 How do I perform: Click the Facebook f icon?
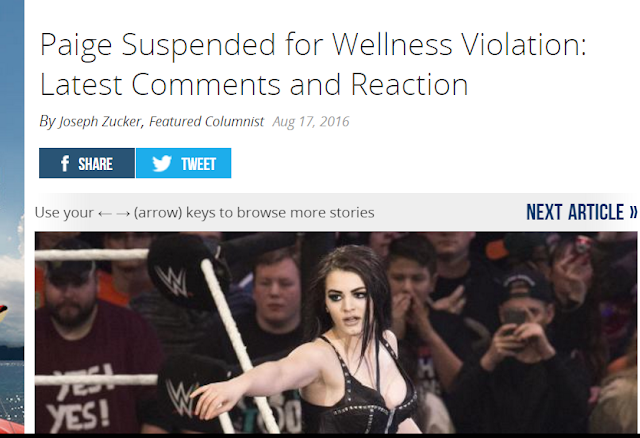[x=64, y=163]
